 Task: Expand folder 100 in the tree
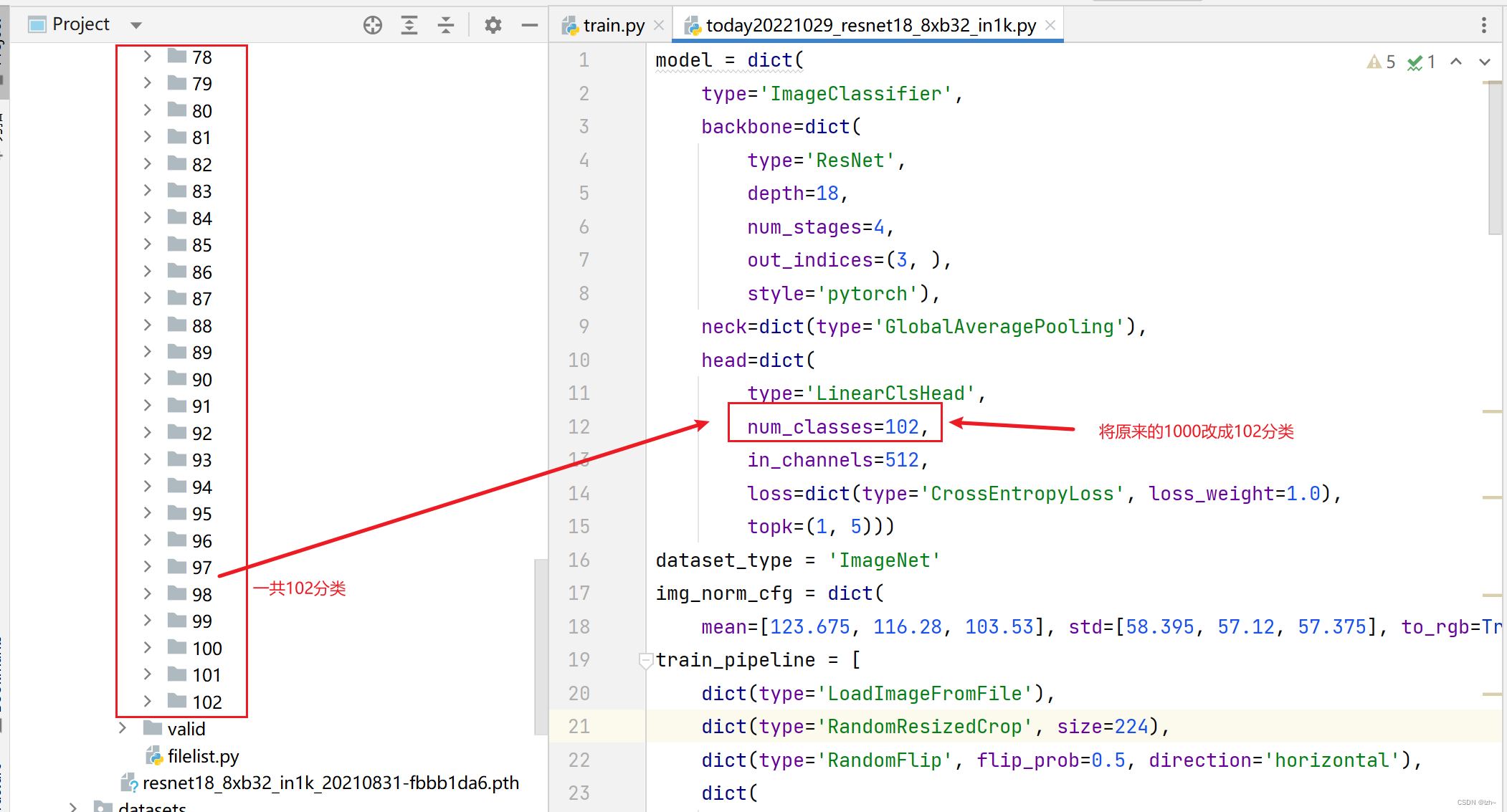point(147,647)
